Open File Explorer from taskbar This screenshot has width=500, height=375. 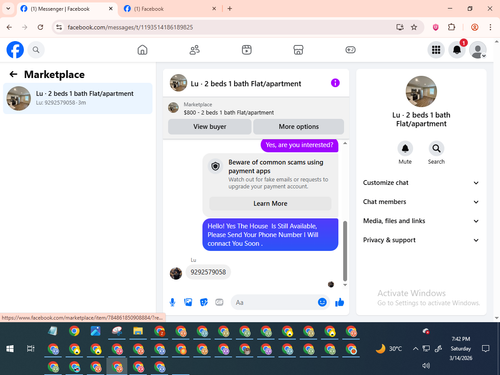click(138, 331)
